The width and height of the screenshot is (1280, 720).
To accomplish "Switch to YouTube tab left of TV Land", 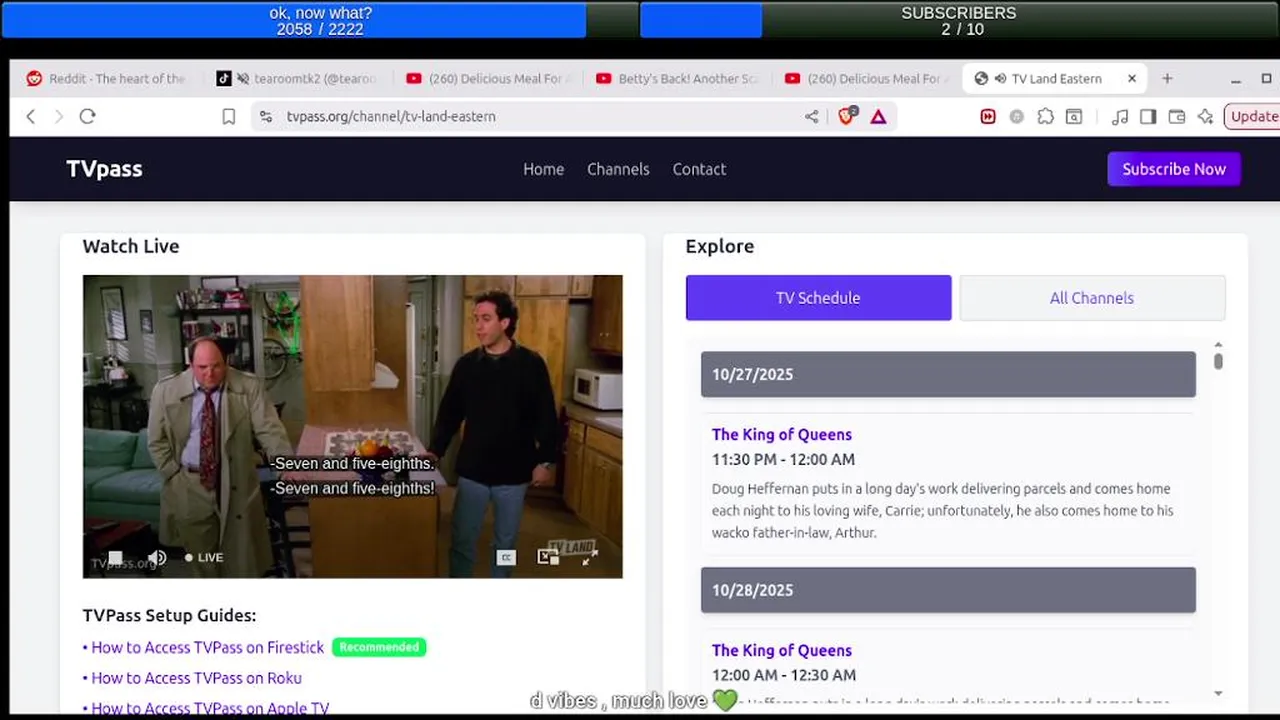I will pyautogui.click(x=866, y=78).
